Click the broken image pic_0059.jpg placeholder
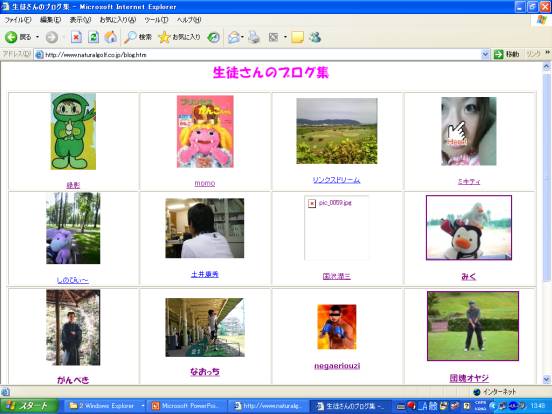 click(x=337, y=228)
